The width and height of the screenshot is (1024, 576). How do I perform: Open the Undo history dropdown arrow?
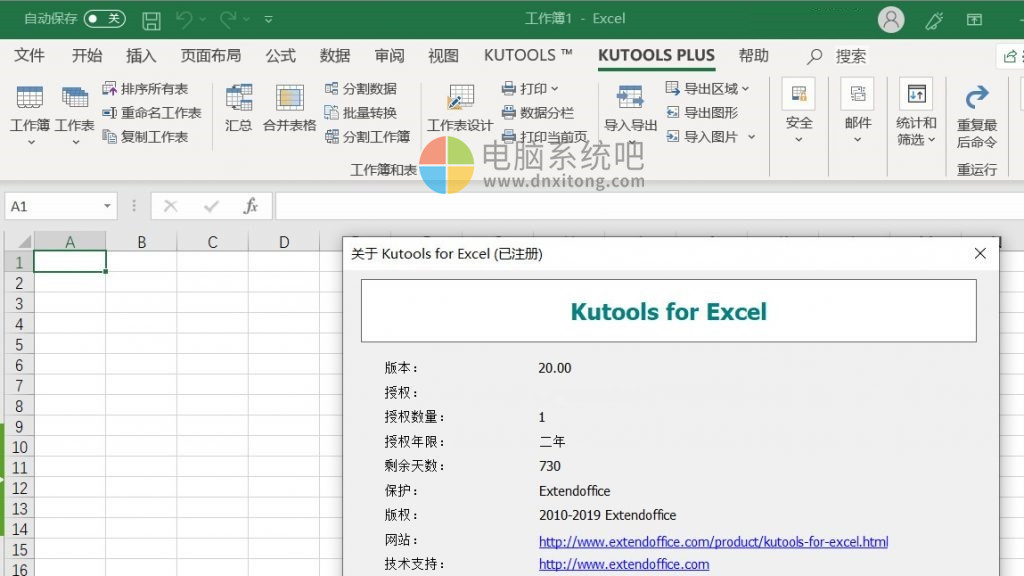click(203, 20)
